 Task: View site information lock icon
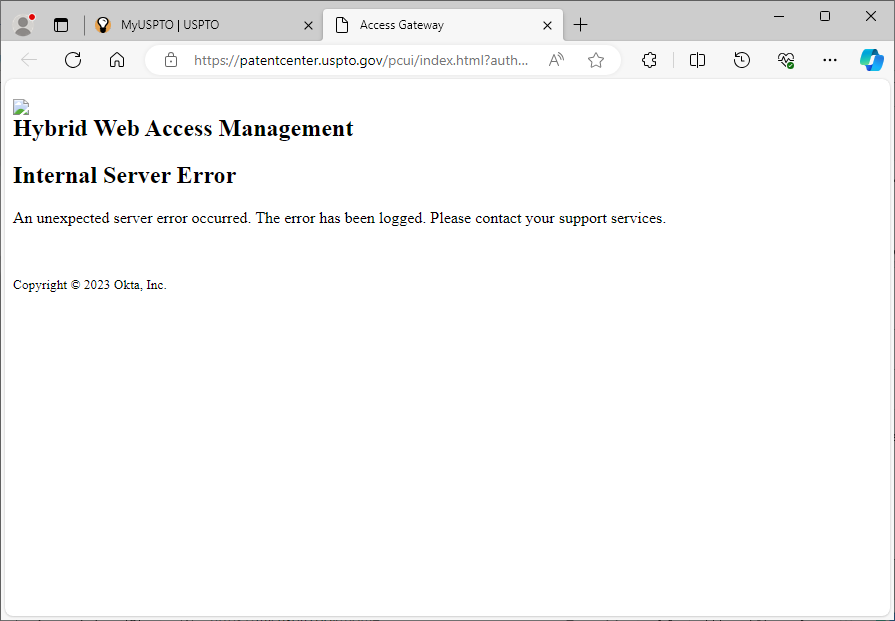(171, 60)
